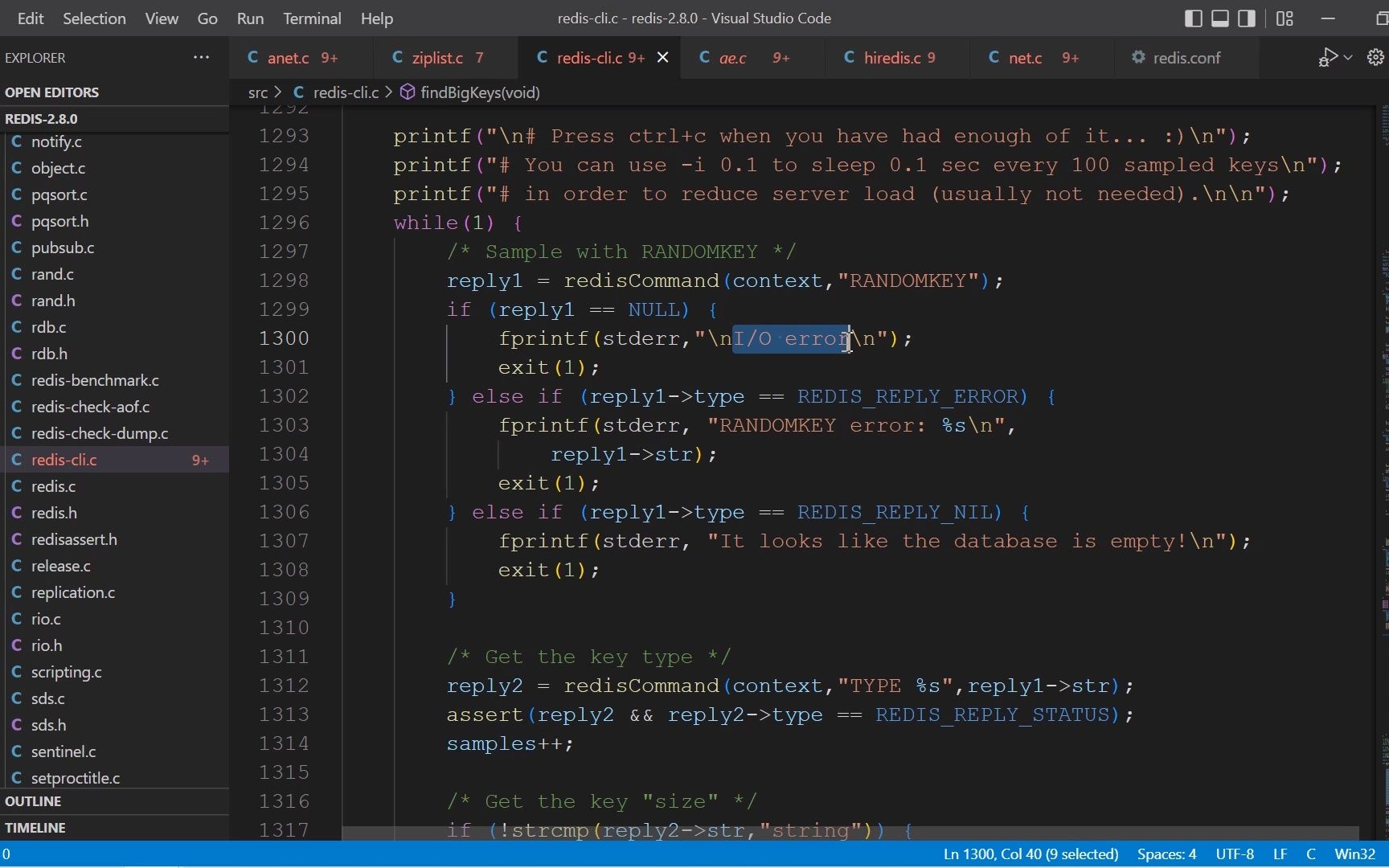Expand OPEN EDITORS section

point(114,92)
